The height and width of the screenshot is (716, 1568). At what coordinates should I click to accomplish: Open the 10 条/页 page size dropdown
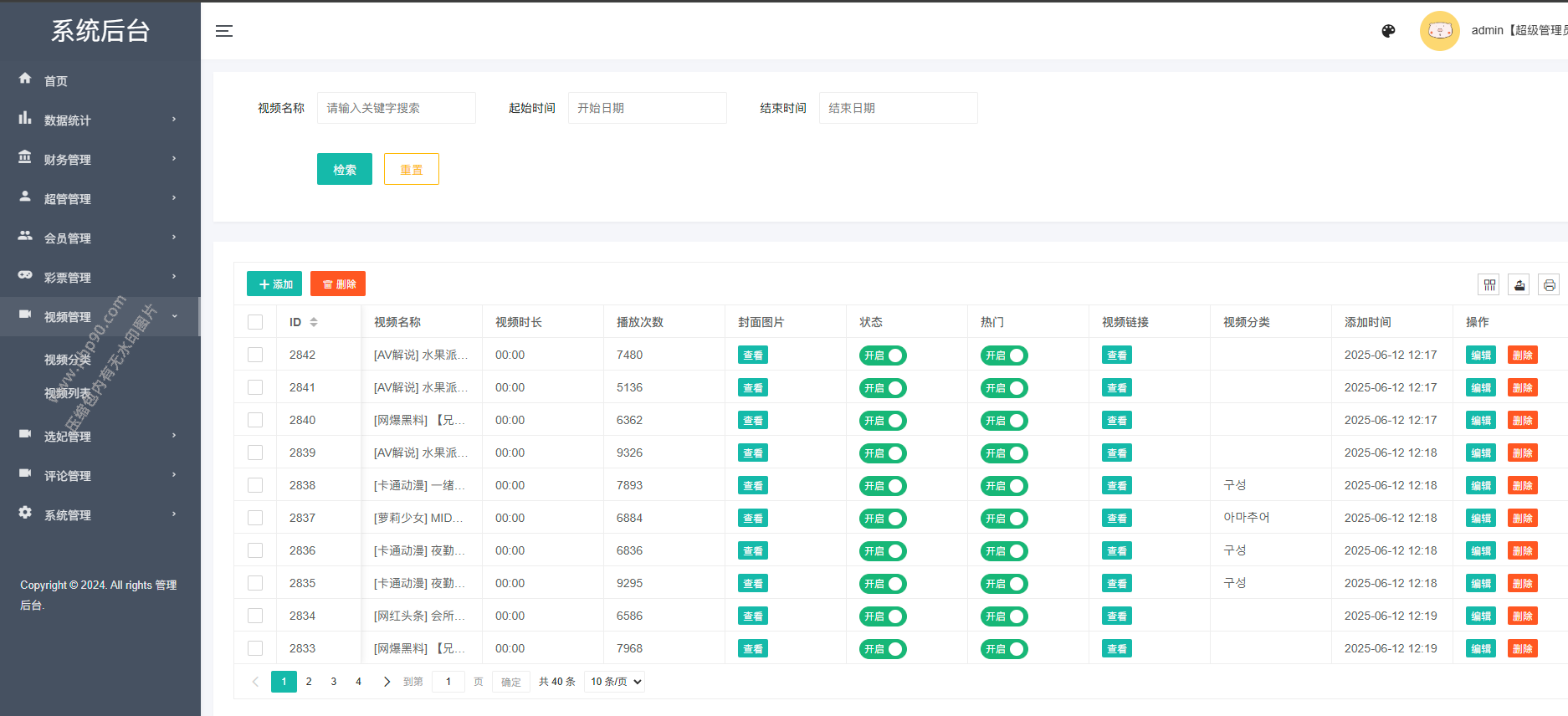[616, 682]
